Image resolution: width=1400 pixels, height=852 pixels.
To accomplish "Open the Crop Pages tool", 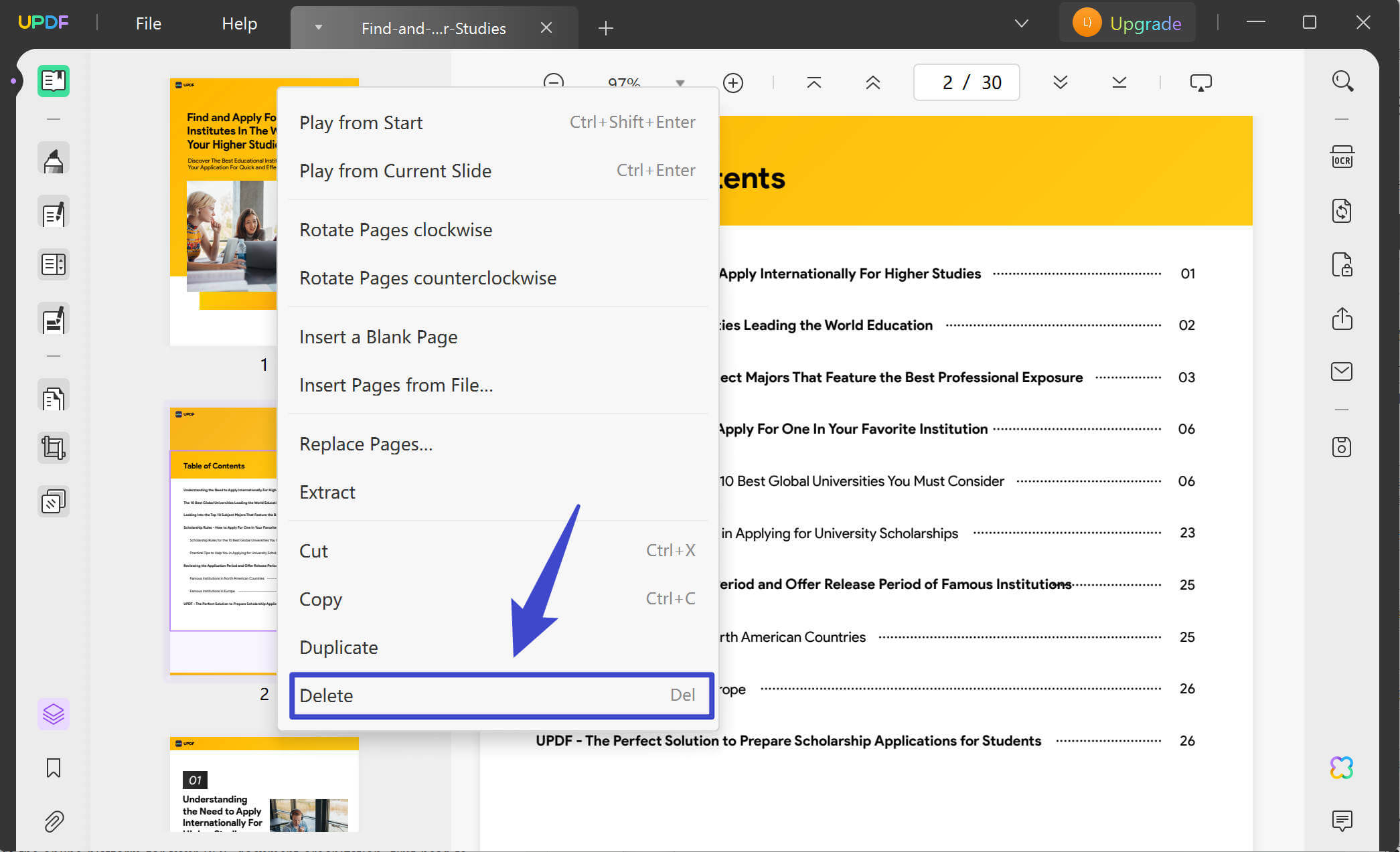I will pos(54,447).
